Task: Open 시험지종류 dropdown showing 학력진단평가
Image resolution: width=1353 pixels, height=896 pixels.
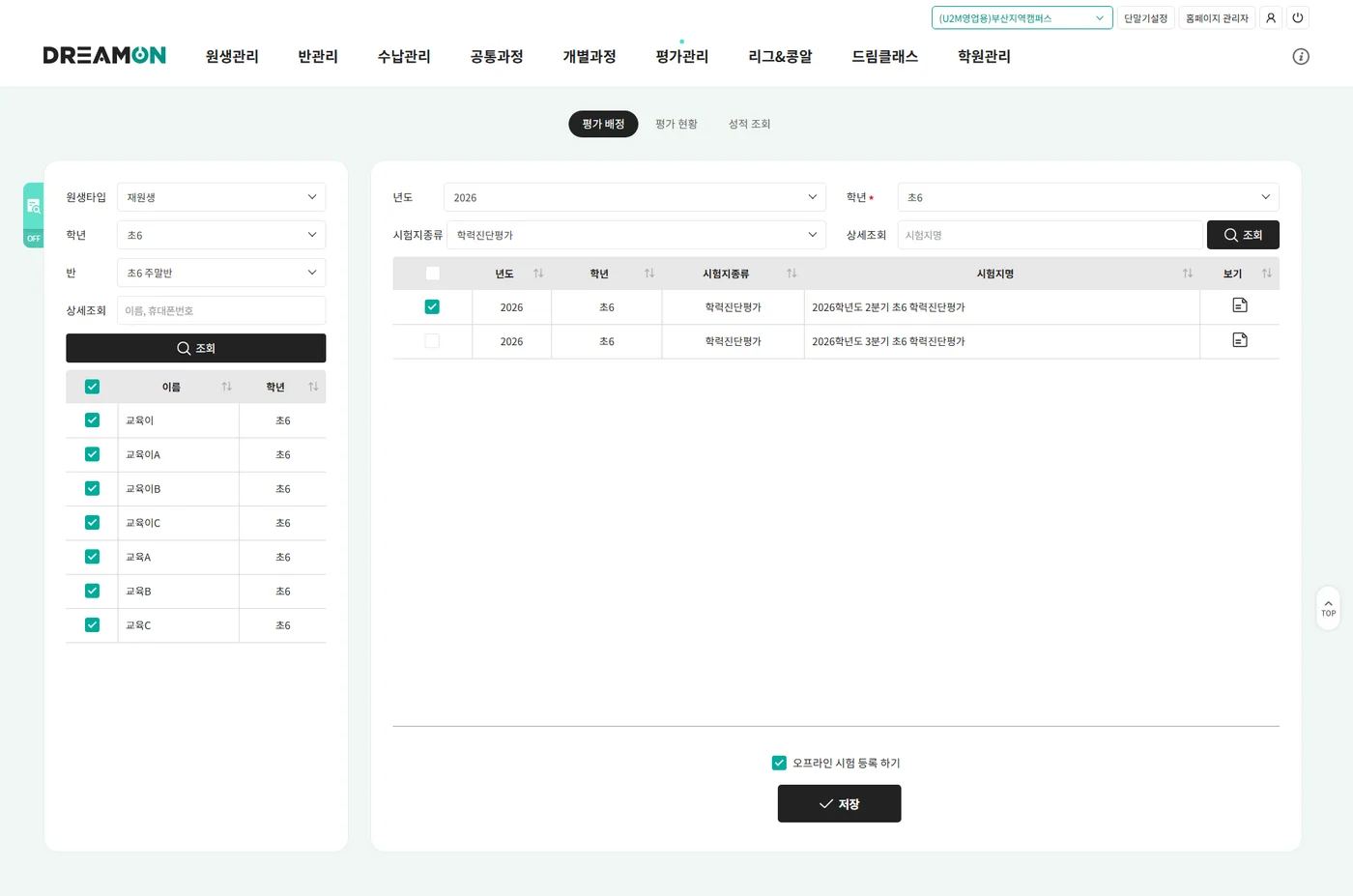Action: pos(636,235)
